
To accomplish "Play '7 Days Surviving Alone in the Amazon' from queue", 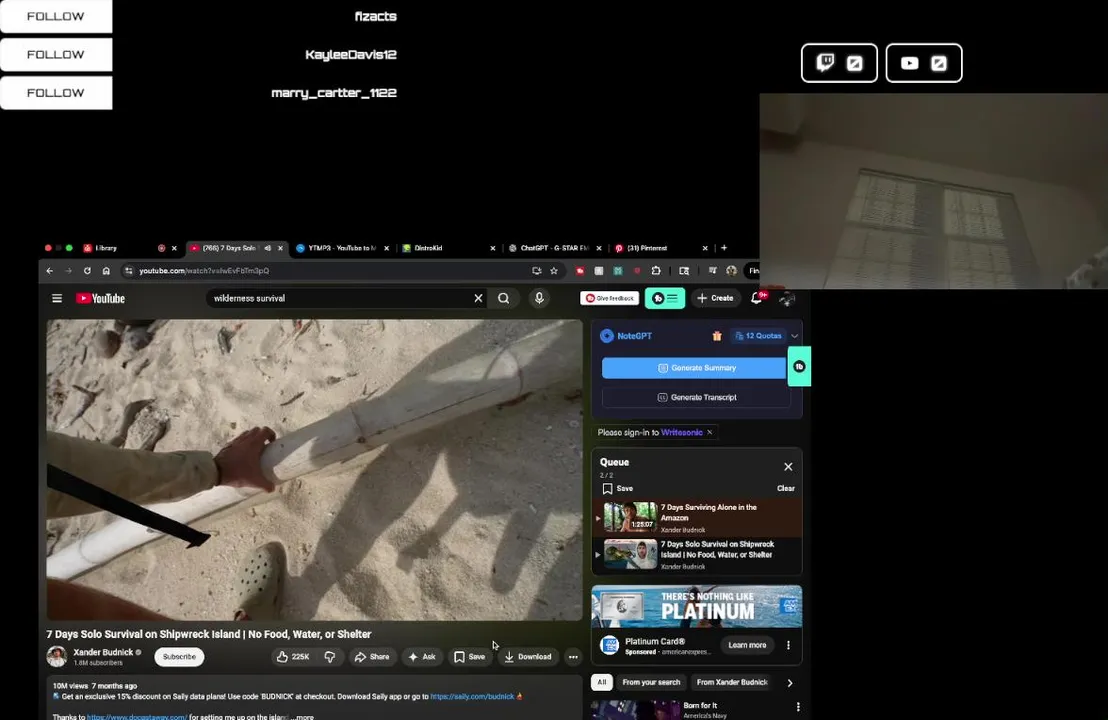I will 696,517.
